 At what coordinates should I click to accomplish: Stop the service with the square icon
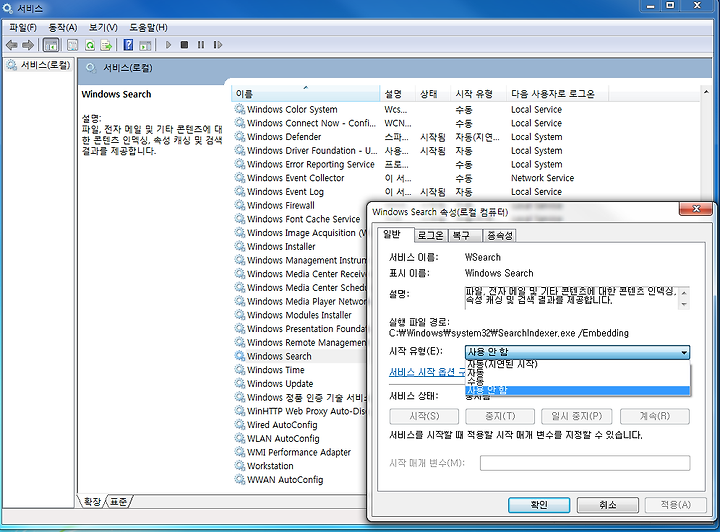[185, 45]
